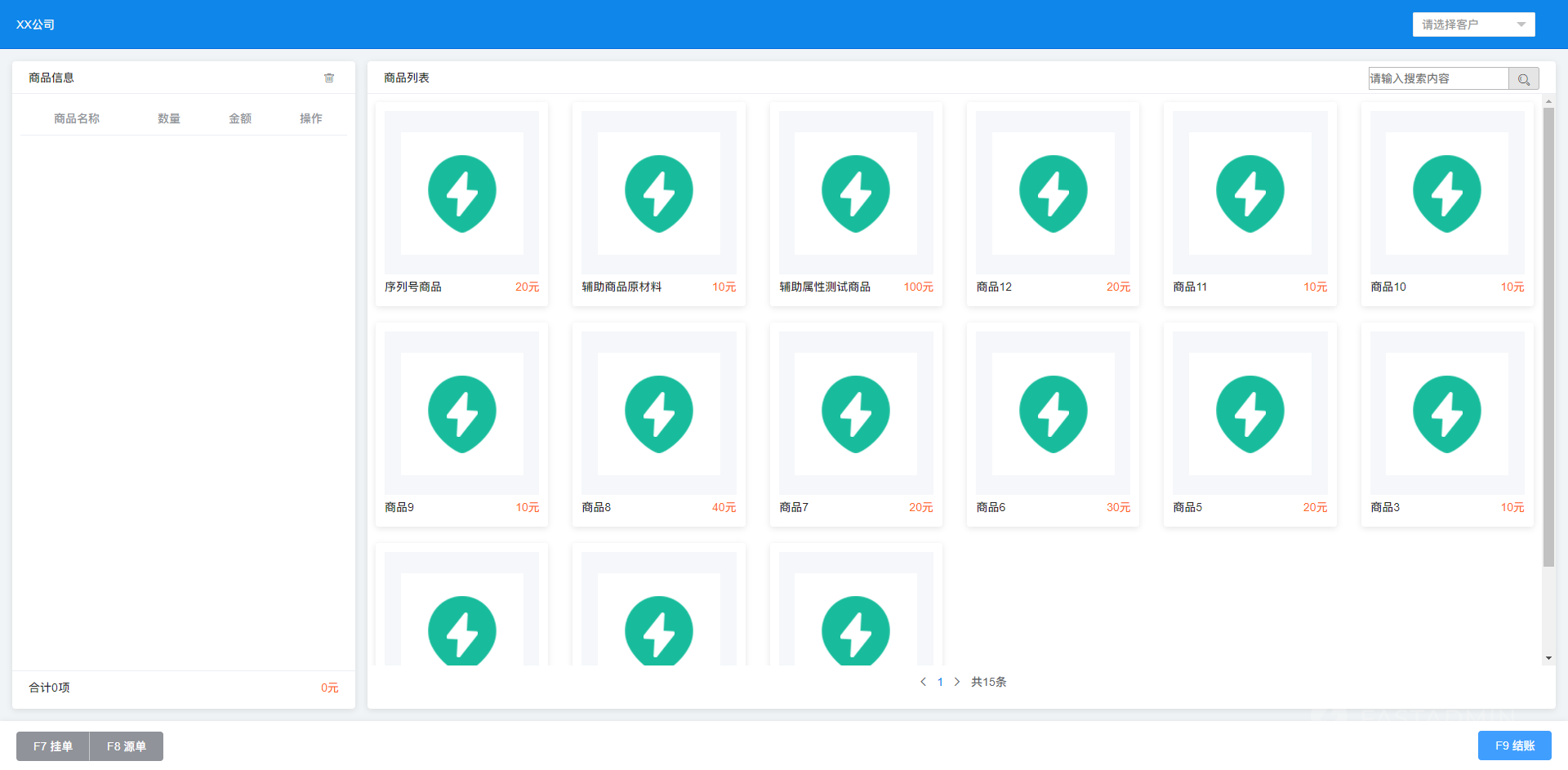
Task: Go to the previous page arrow
Action: 923,682
